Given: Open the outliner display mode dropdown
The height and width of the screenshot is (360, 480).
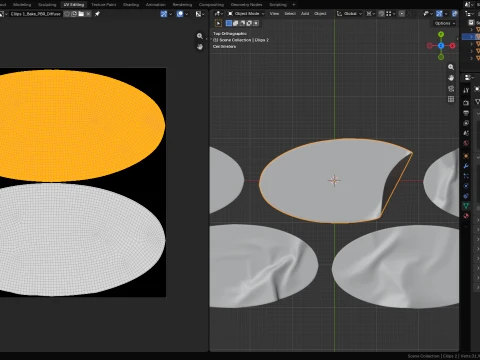Looking at the screenshot, I should [470, 14].
